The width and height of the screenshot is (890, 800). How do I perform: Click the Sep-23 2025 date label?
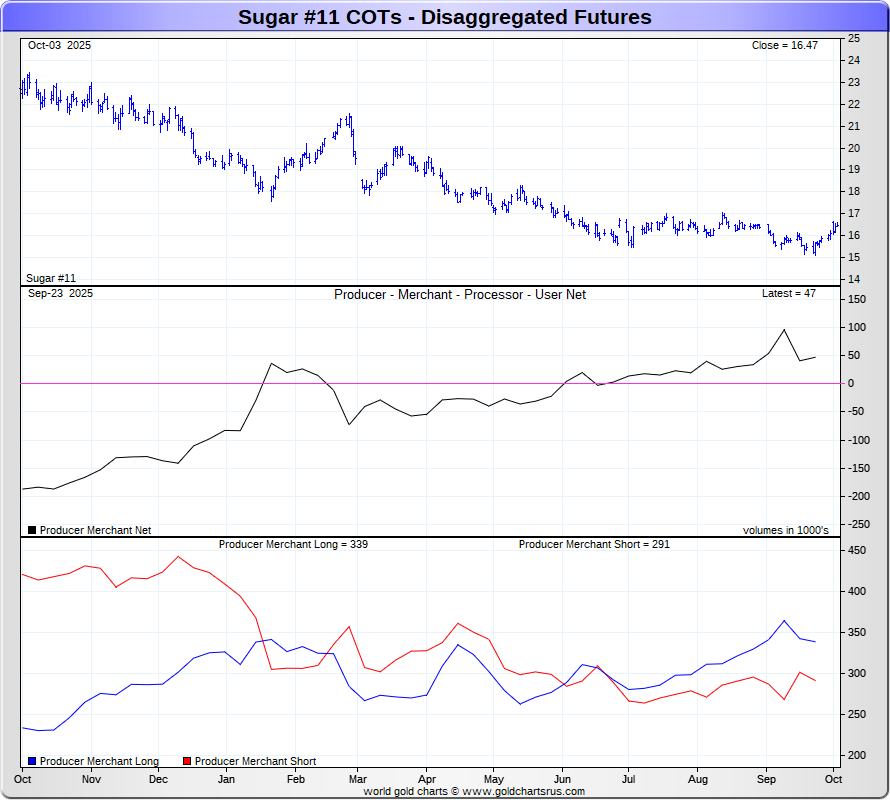[60, 293]
